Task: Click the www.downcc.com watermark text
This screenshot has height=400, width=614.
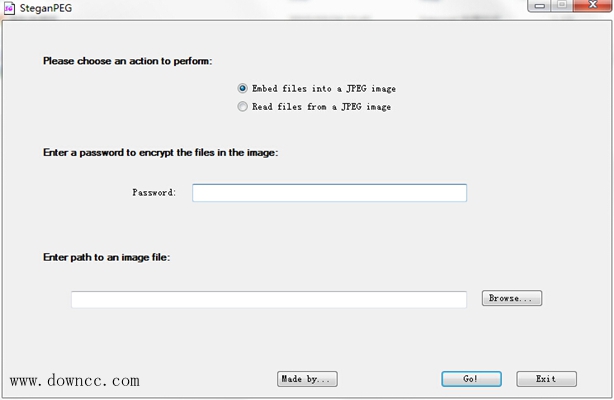Action: coord(75,381)
